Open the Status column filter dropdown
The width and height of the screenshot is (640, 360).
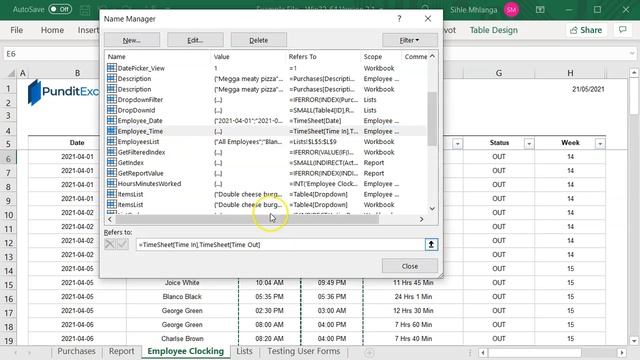(529, 144)
